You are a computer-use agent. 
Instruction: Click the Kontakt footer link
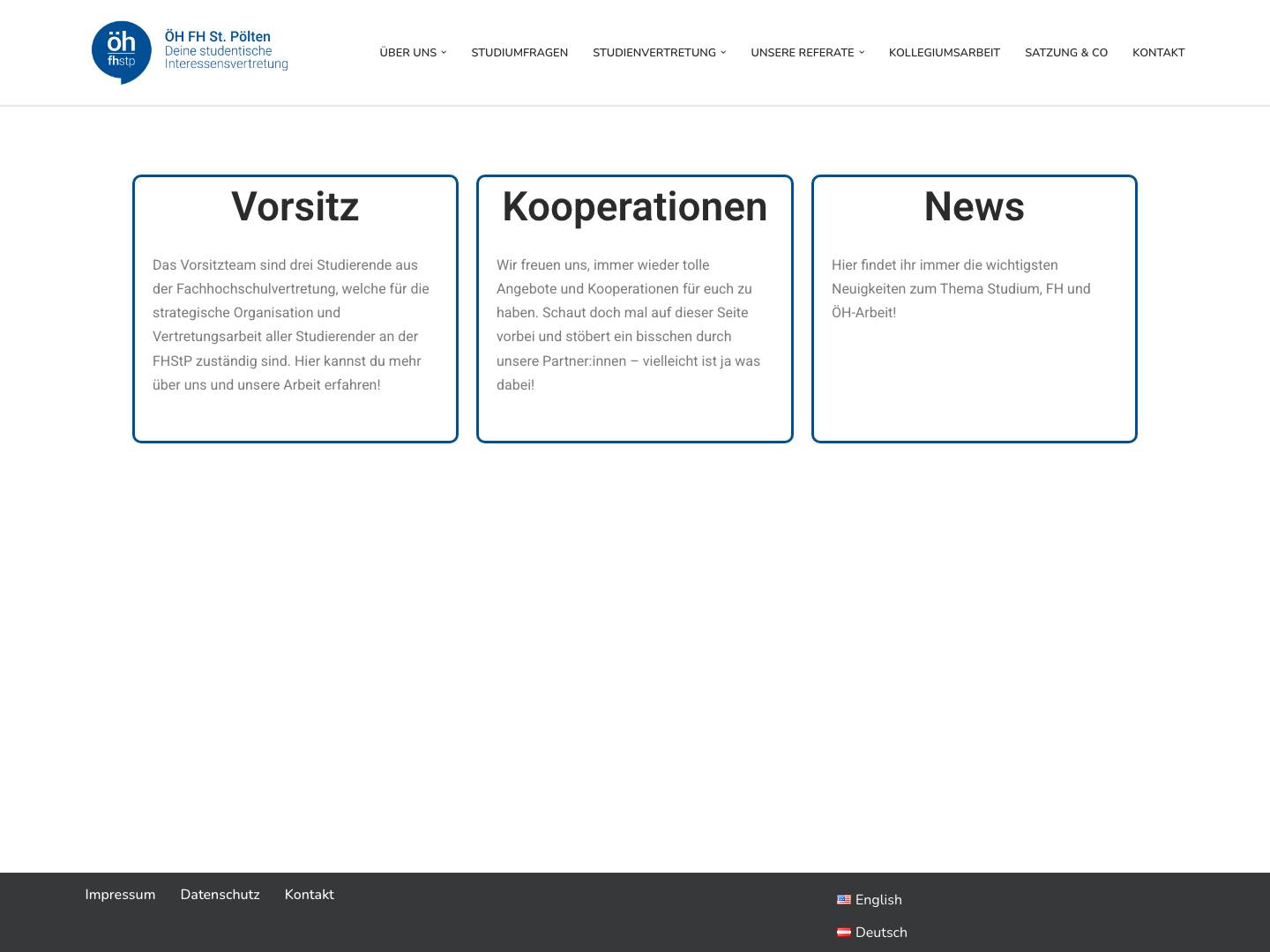pos(309,895)
